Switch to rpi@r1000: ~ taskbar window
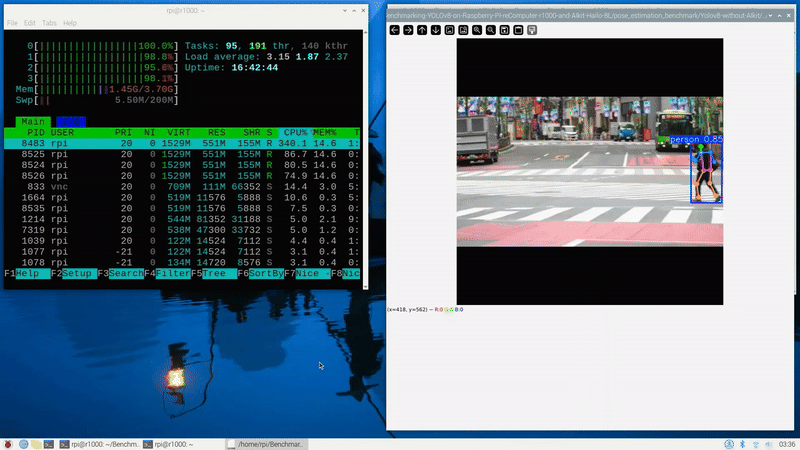Image resolution: width=800 pixels, height=450 pixels. point(168,444)
